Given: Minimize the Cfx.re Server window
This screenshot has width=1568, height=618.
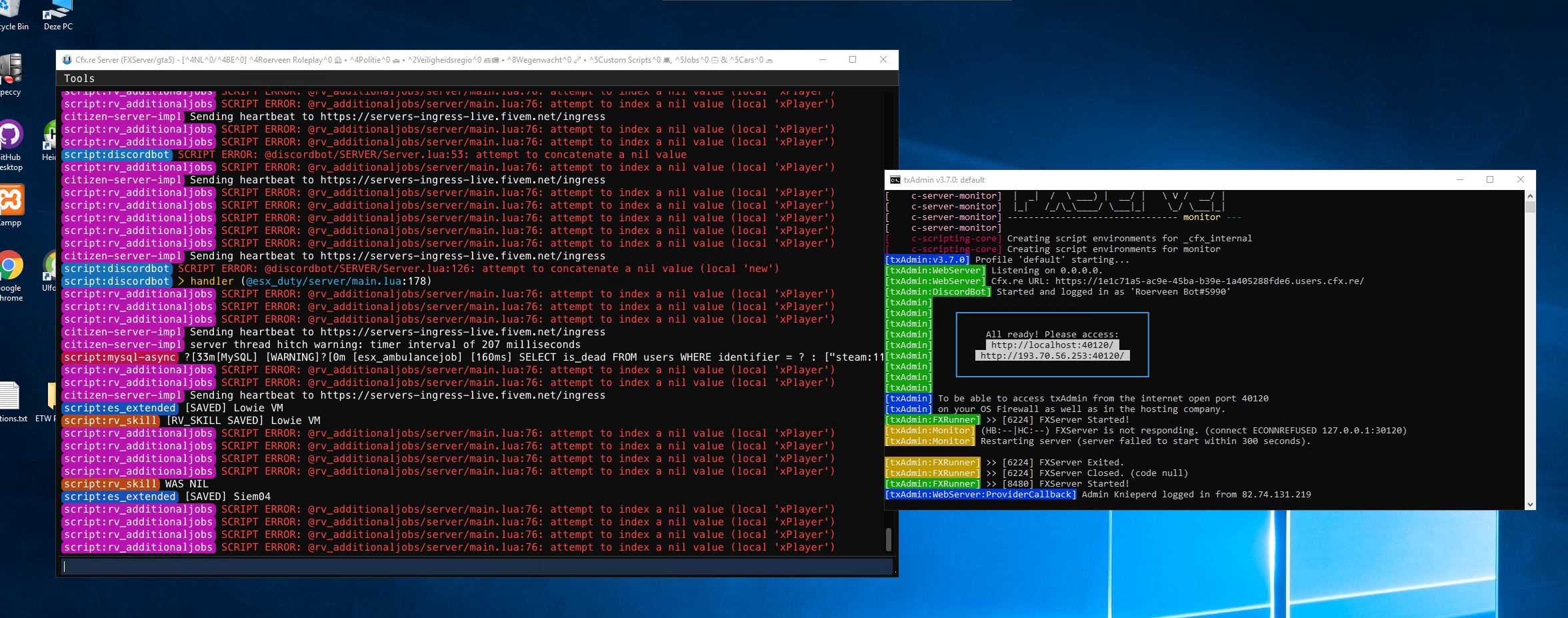Looking at the screenshot, I should (x=823, y=60).
